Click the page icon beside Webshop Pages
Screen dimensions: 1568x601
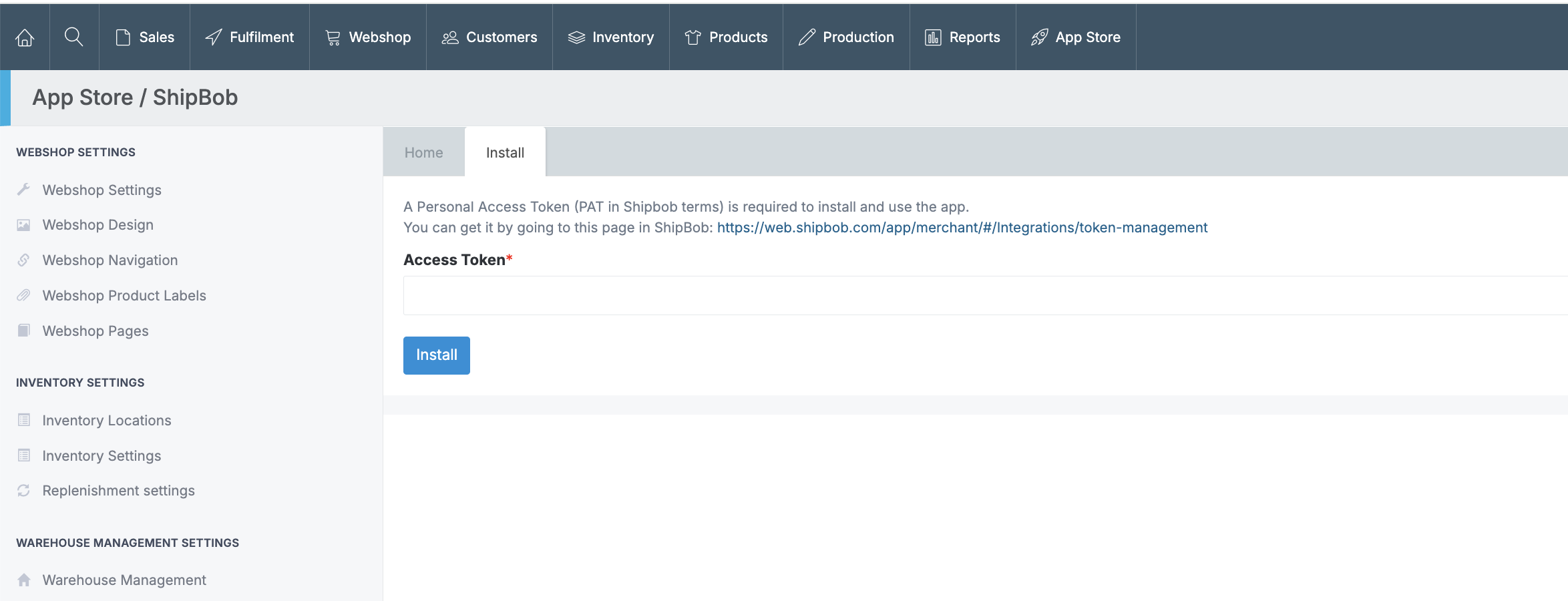[23, 331]
